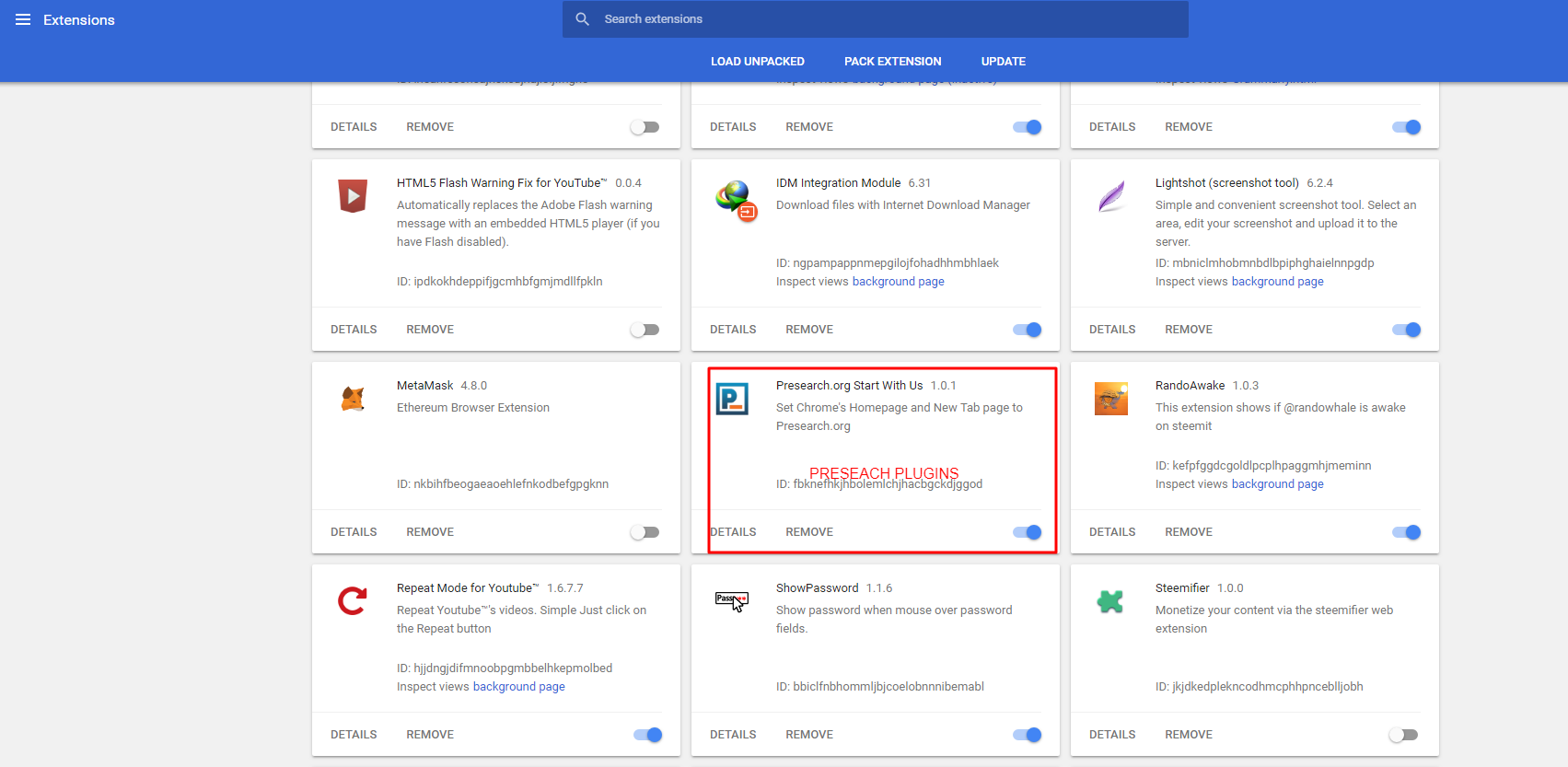Click Pack Extension in the toolbar
Screen dimensions: 1568x767
pos(893,62)
